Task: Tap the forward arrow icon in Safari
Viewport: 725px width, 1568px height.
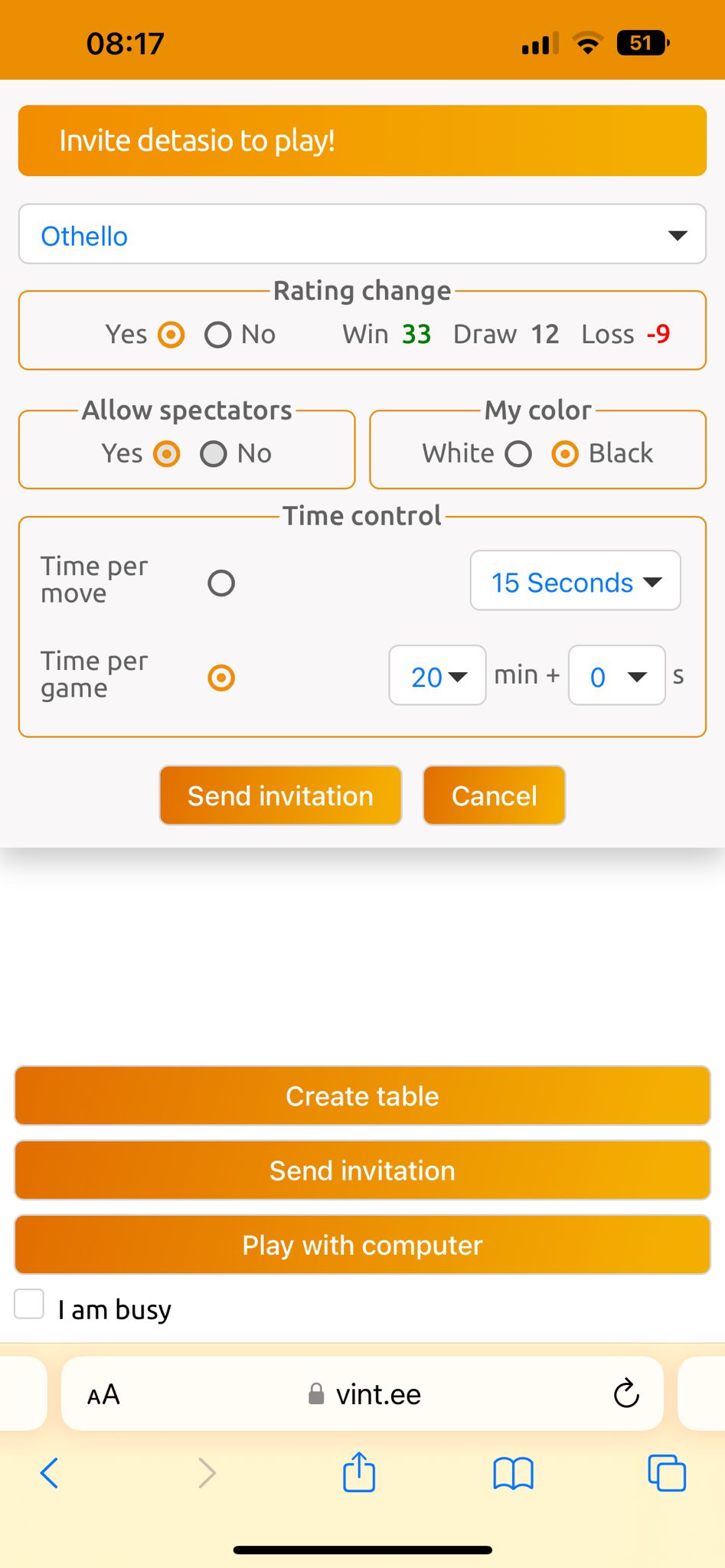Action: point(207,1472)
